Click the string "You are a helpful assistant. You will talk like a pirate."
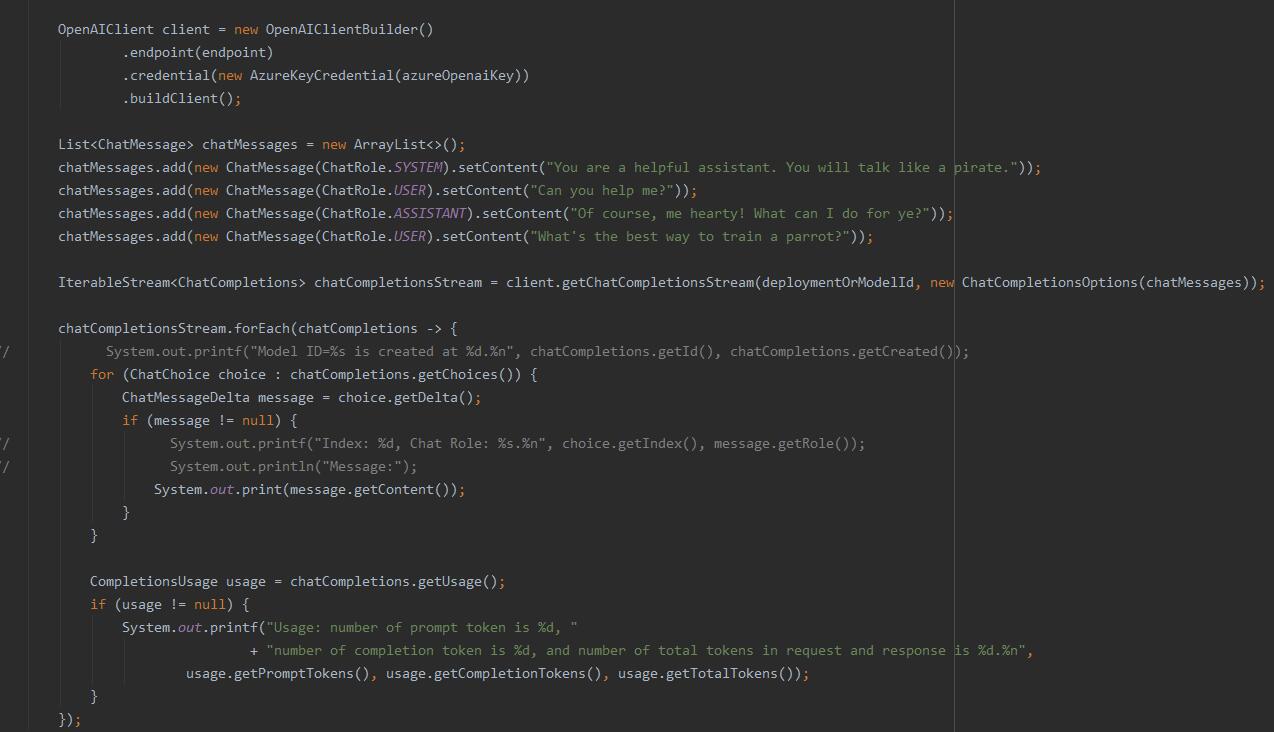 click(781, 167)
